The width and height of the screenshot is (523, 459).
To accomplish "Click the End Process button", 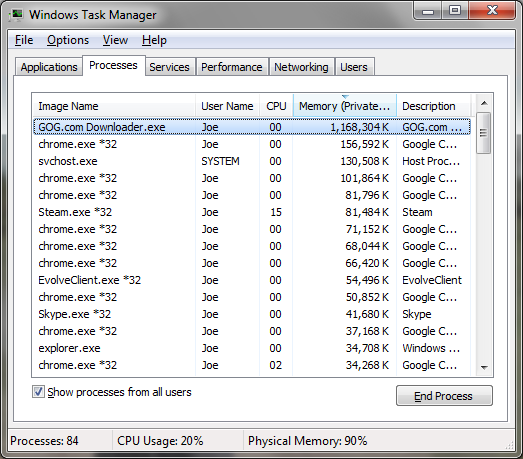I will tap(444, 396).
